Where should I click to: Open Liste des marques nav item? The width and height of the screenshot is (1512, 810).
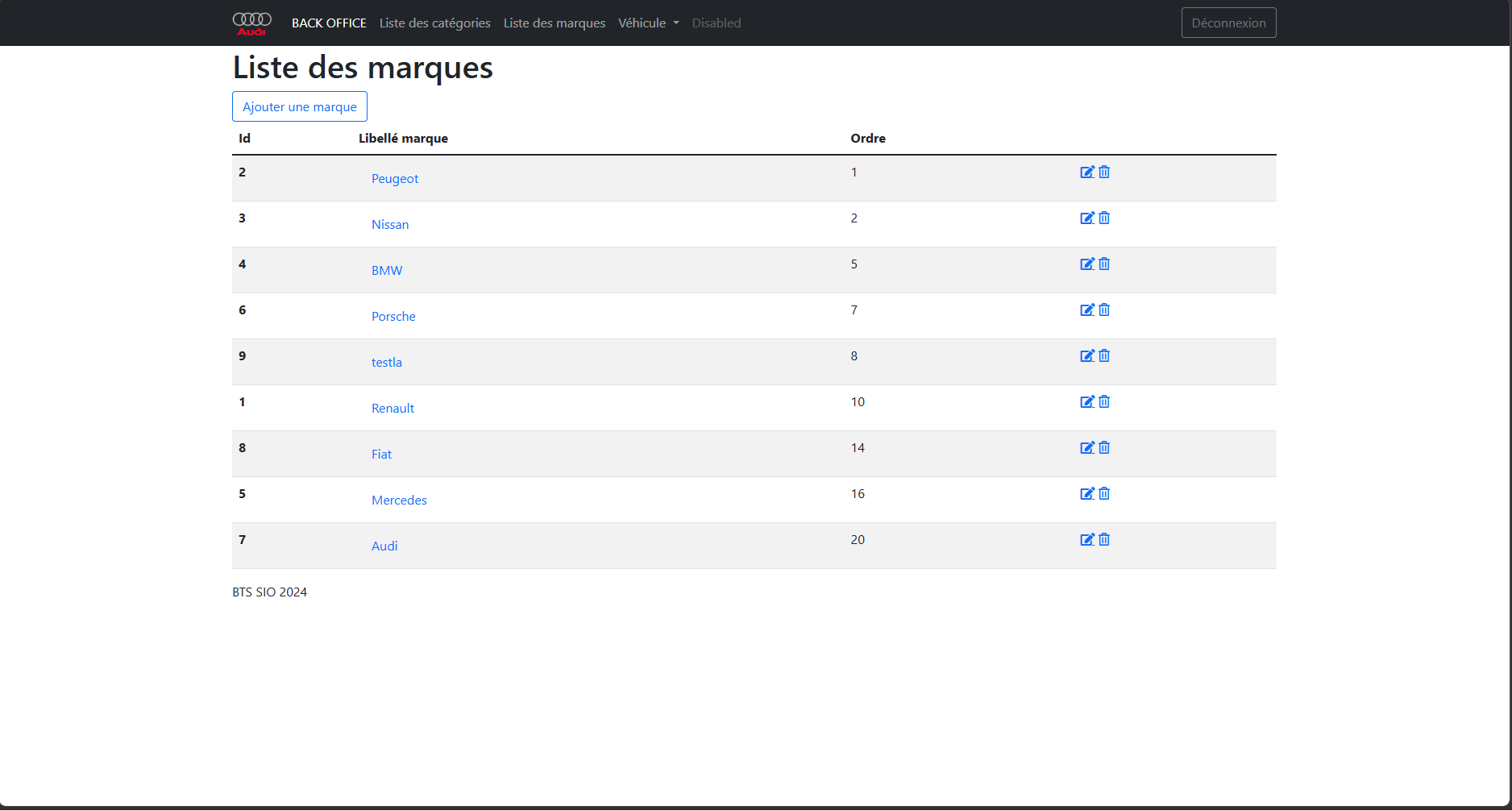click(x=555, y=23)
